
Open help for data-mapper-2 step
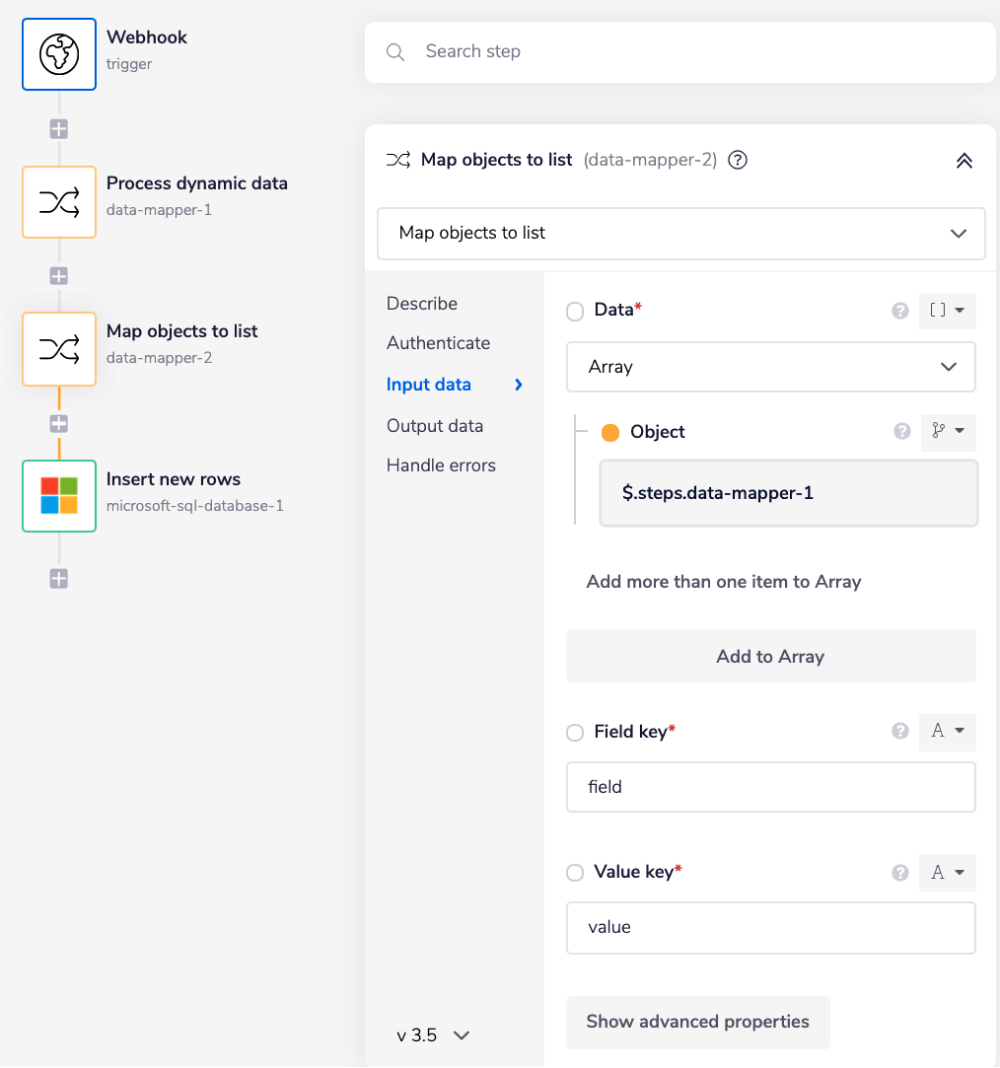tap(737, 160)
